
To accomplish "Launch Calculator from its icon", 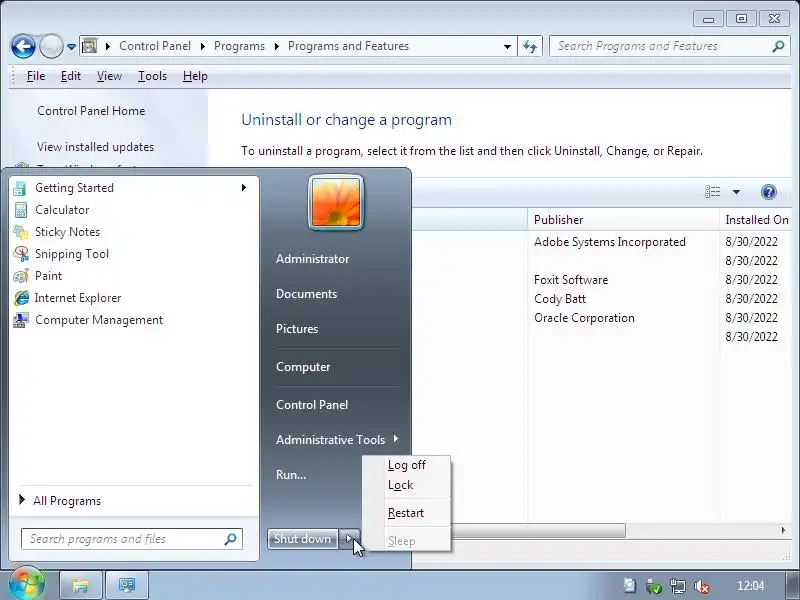I will pos(21,210).
